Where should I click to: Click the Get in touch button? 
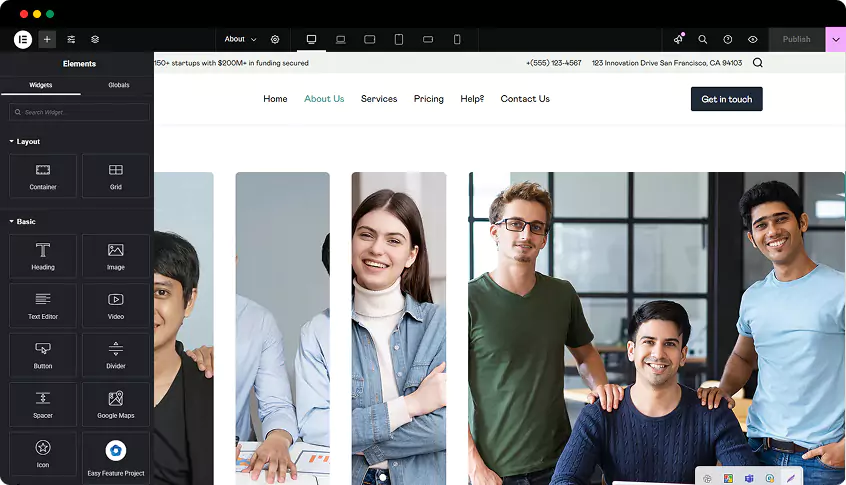click(x=726, y=99)
